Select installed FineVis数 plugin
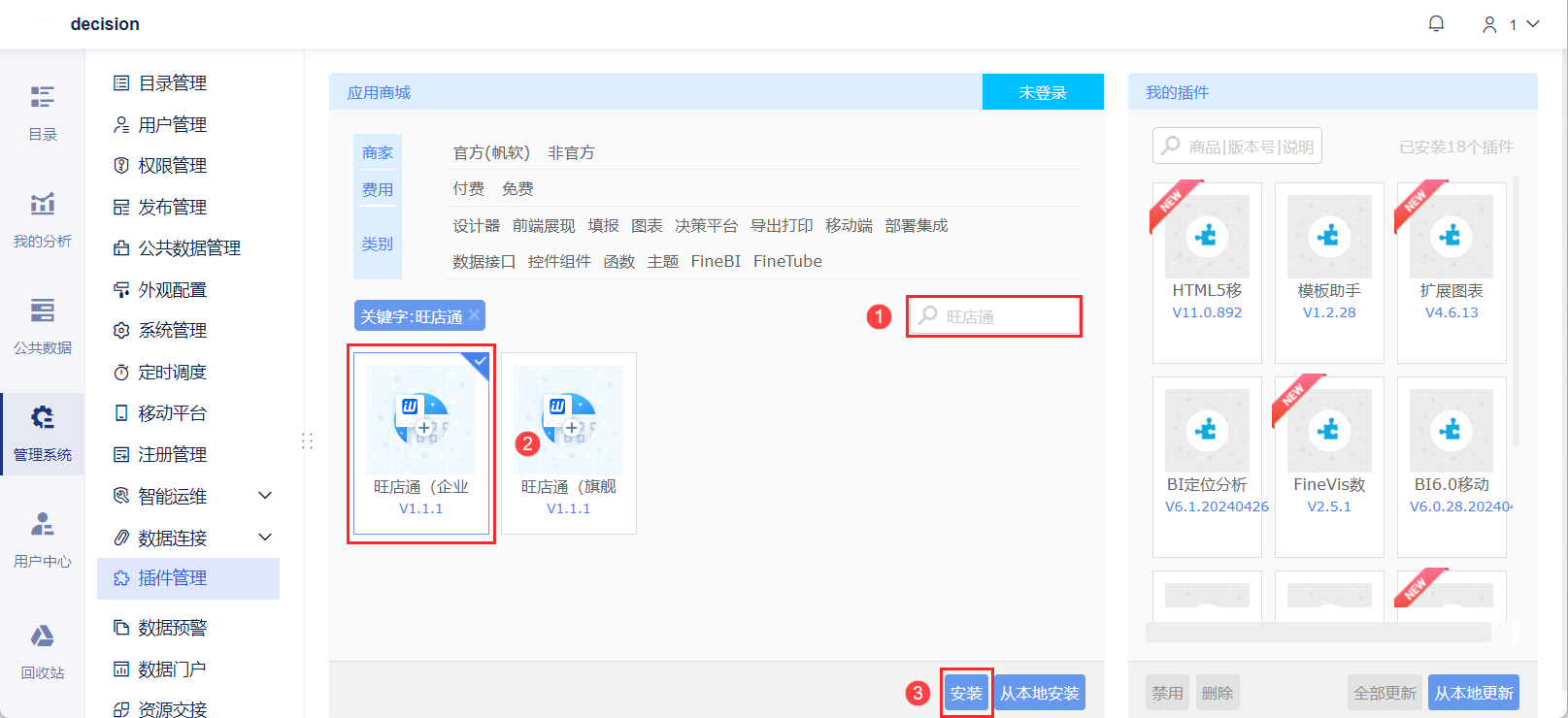Viewport: 1568px width, 718px height. click(x=1329, y=467)
